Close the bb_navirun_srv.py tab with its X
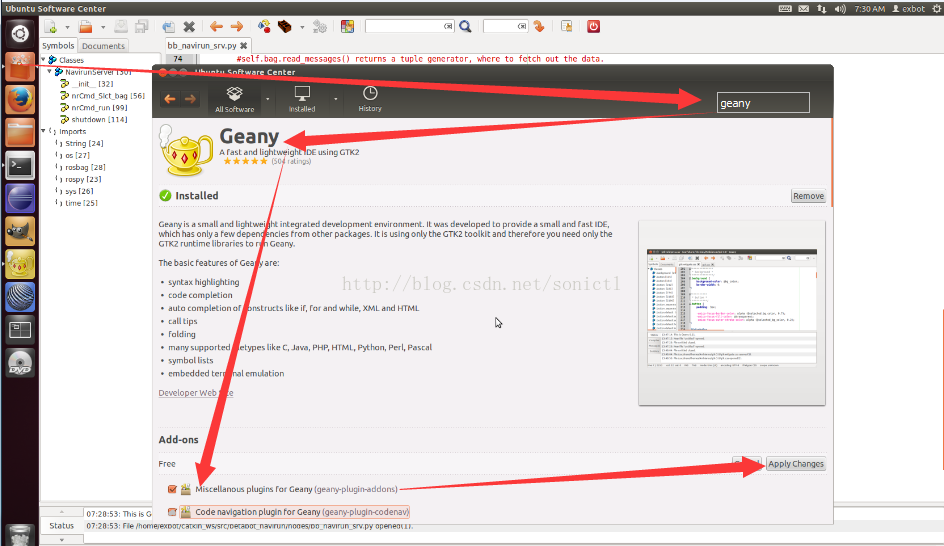This screenshot has height=546, width=944. pos(243,46)
